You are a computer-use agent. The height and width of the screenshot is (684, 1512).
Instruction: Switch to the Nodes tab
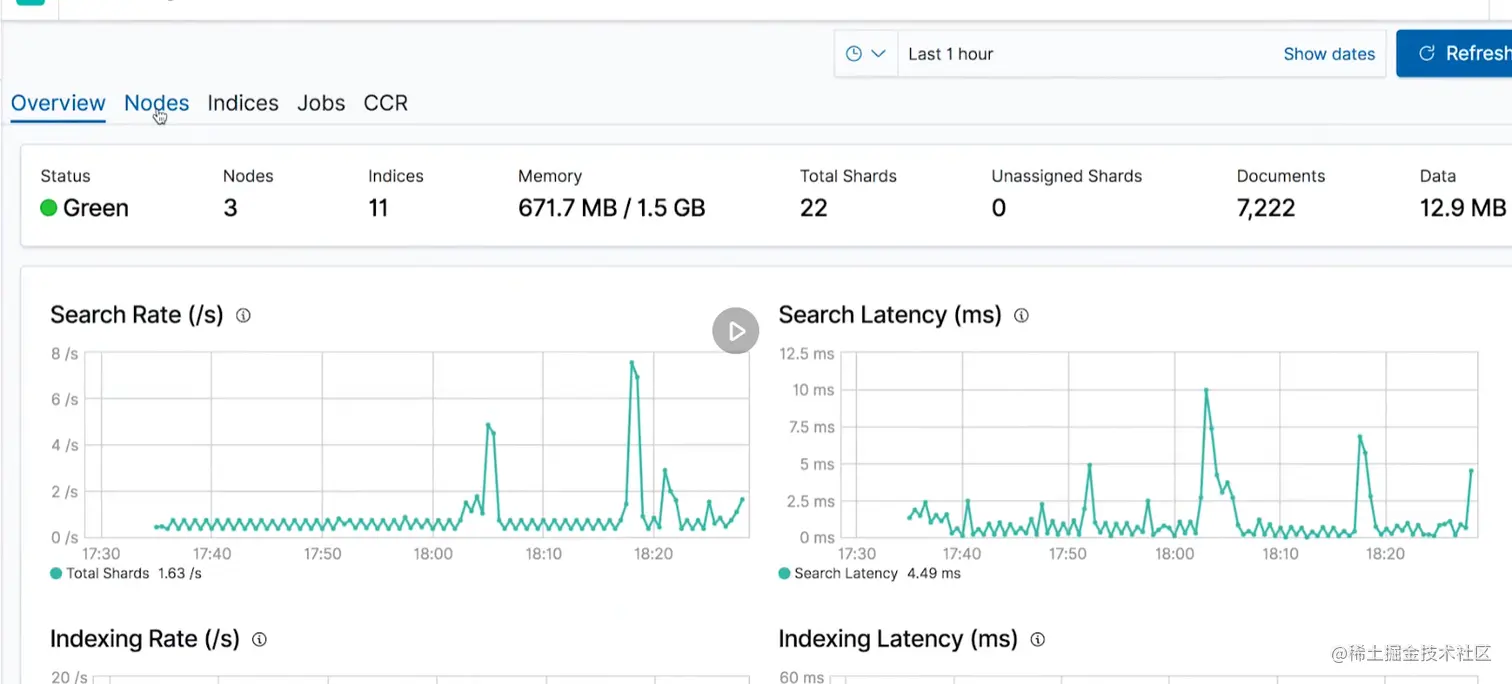[156, 103]
